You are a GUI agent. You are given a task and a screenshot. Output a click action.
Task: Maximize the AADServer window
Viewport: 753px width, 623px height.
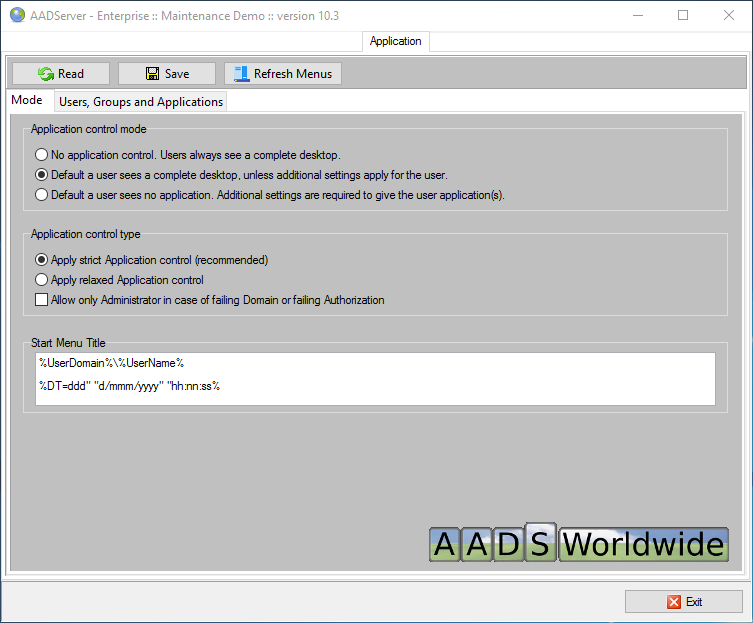coord(683,15)
